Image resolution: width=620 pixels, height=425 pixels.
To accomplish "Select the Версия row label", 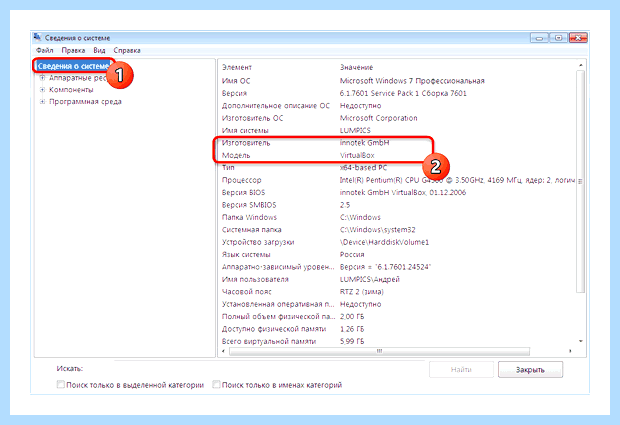I will 234,93.
